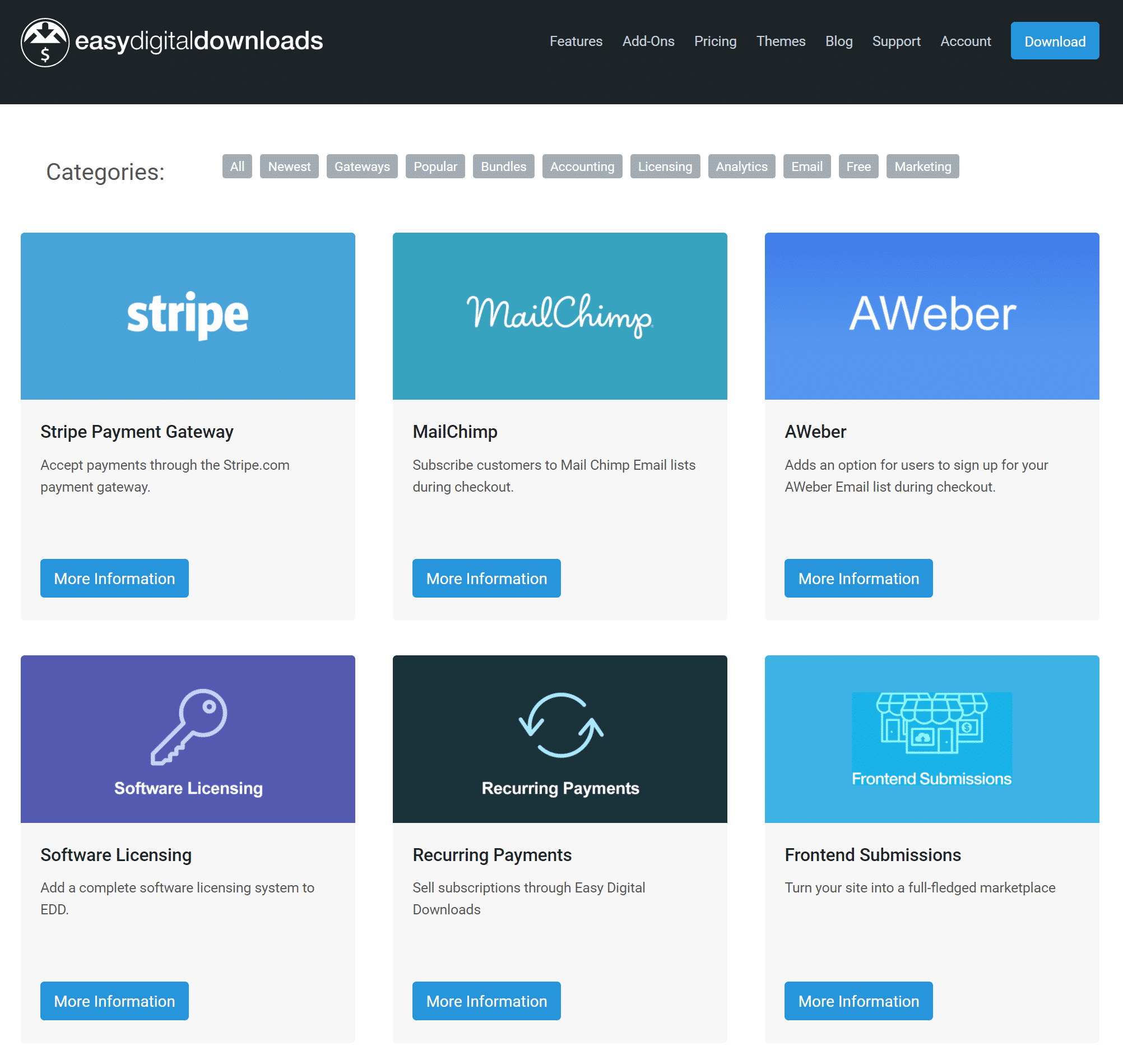The image size is (1123, 1064).
Task: Click the Software Licensing key icon
Action: (x=189, y=723)
